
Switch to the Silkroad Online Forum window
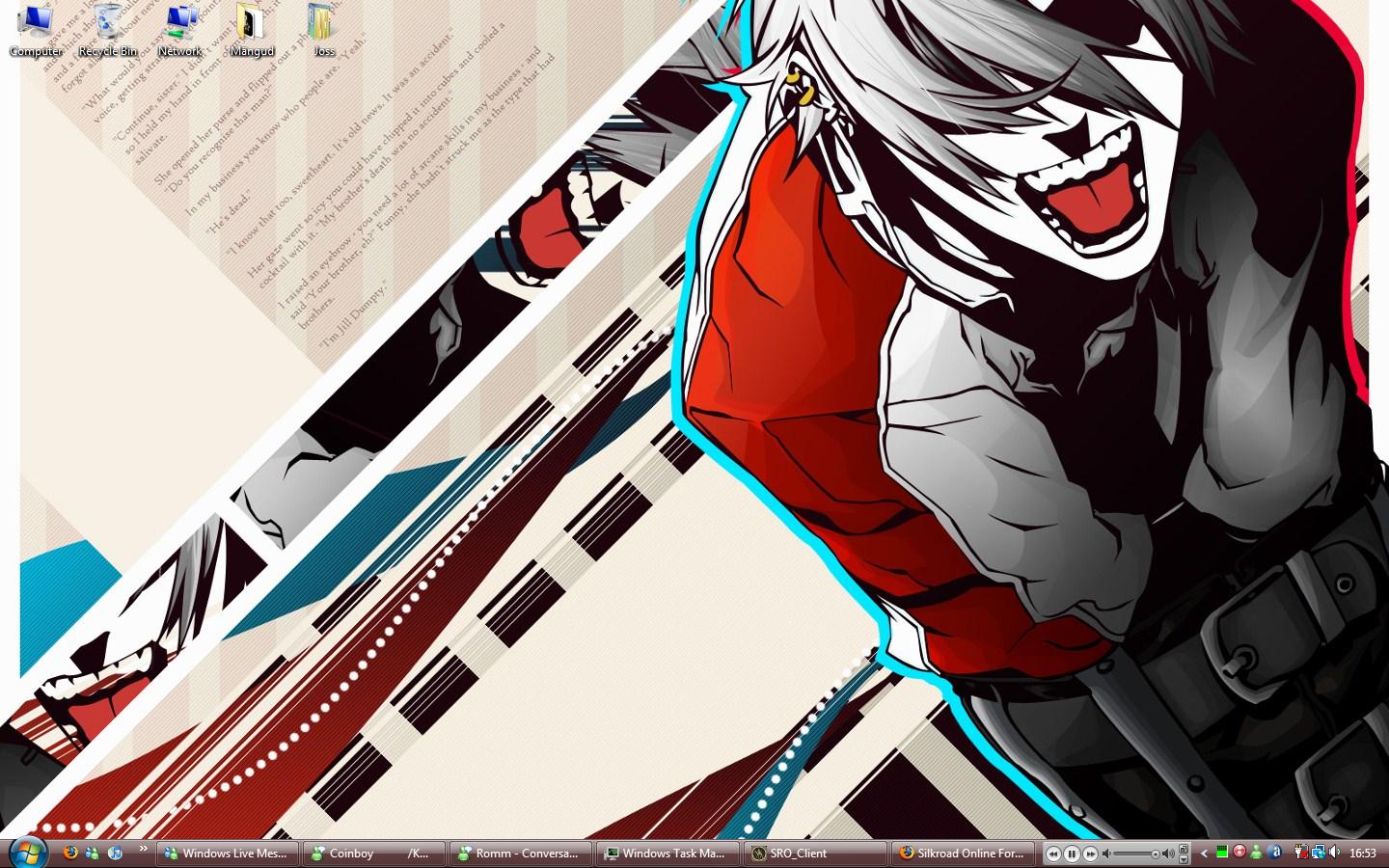tap(964, 854)
